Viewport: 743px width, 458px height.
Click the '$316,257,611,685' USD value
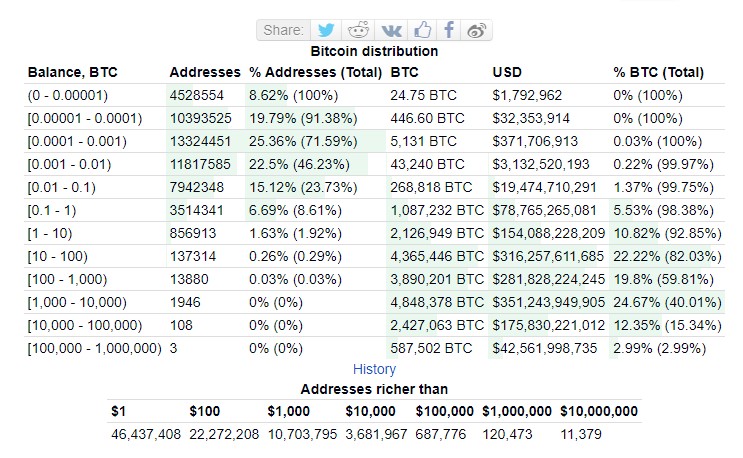(x=548, y=256)
